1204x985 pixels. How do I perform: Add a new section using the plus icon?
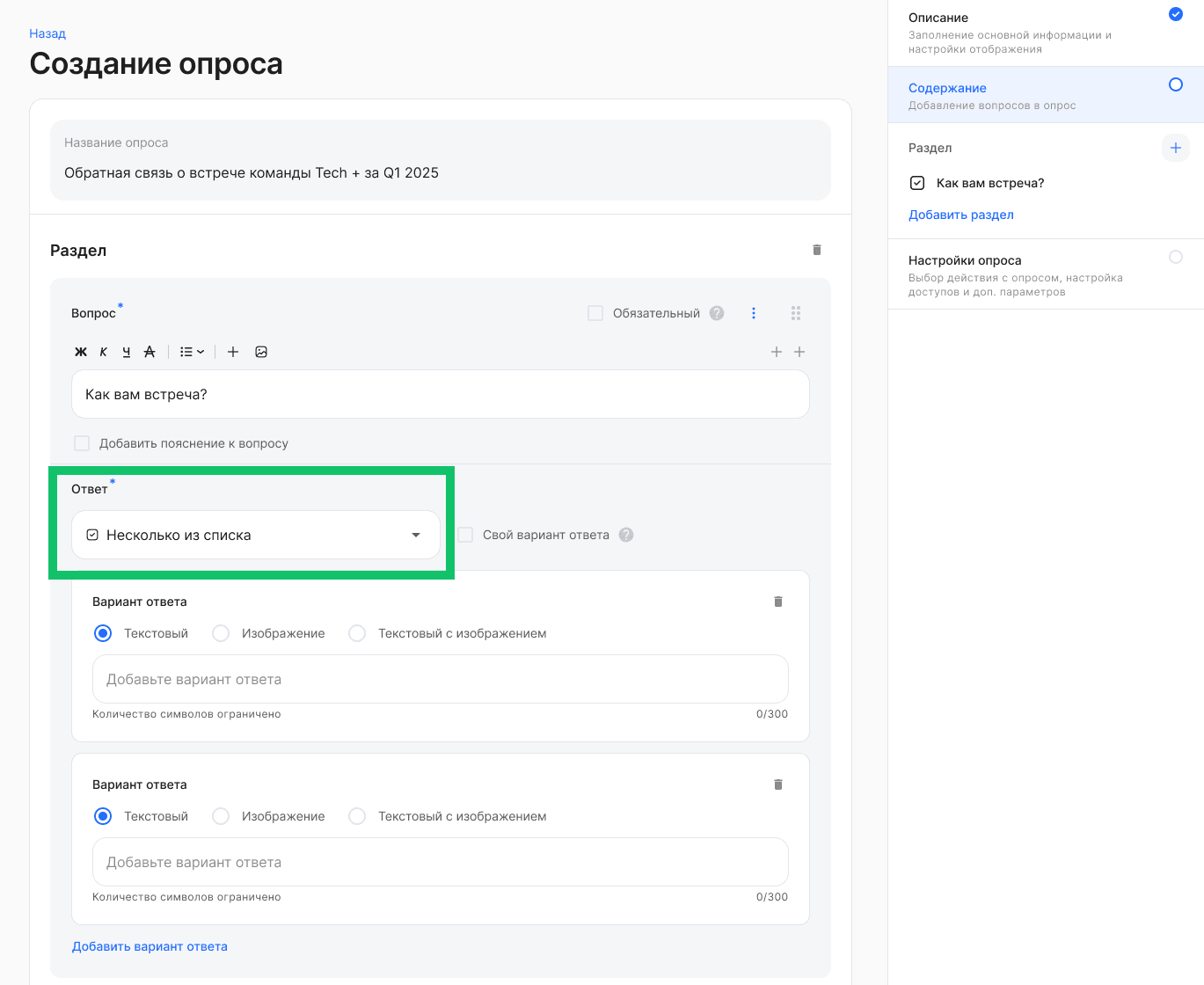coord(1175,148)
